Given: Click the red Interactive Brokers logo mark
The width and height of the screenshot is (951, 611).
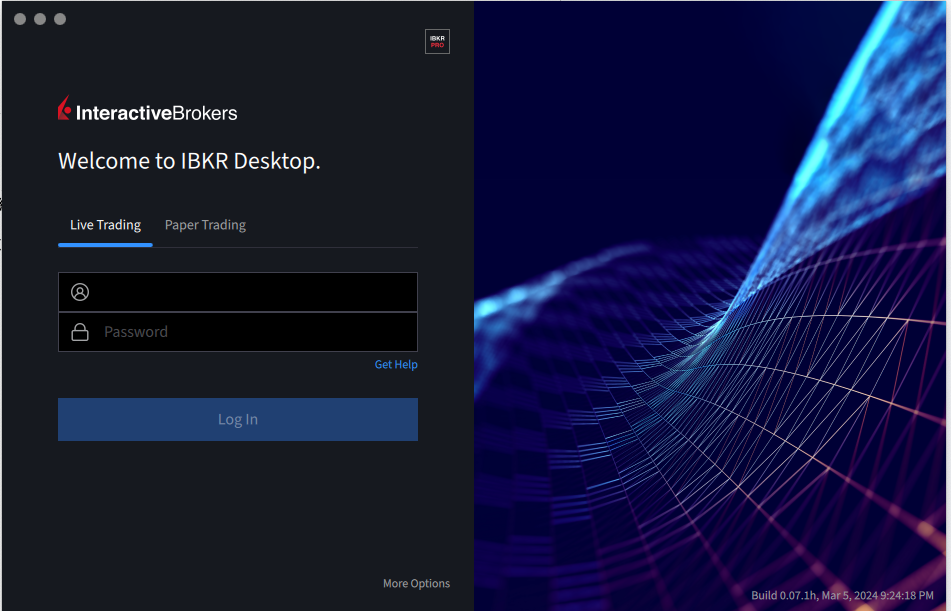Looking at the screenshot, I should pos(65,109).
